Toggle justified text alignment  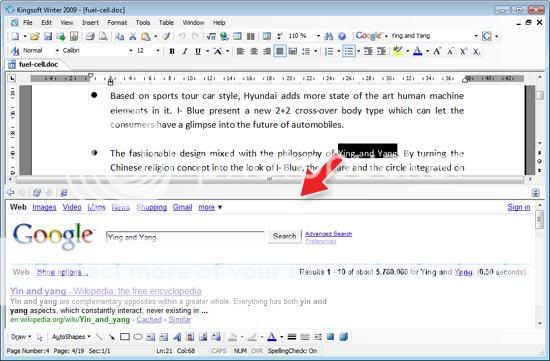[280, 51]
